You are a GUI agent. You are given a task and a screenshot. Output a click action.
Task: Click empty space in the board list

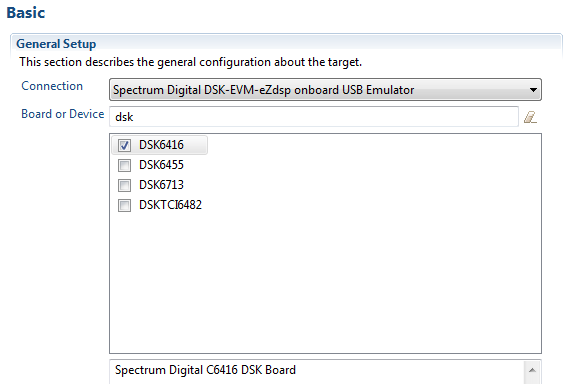coord(325,283)
